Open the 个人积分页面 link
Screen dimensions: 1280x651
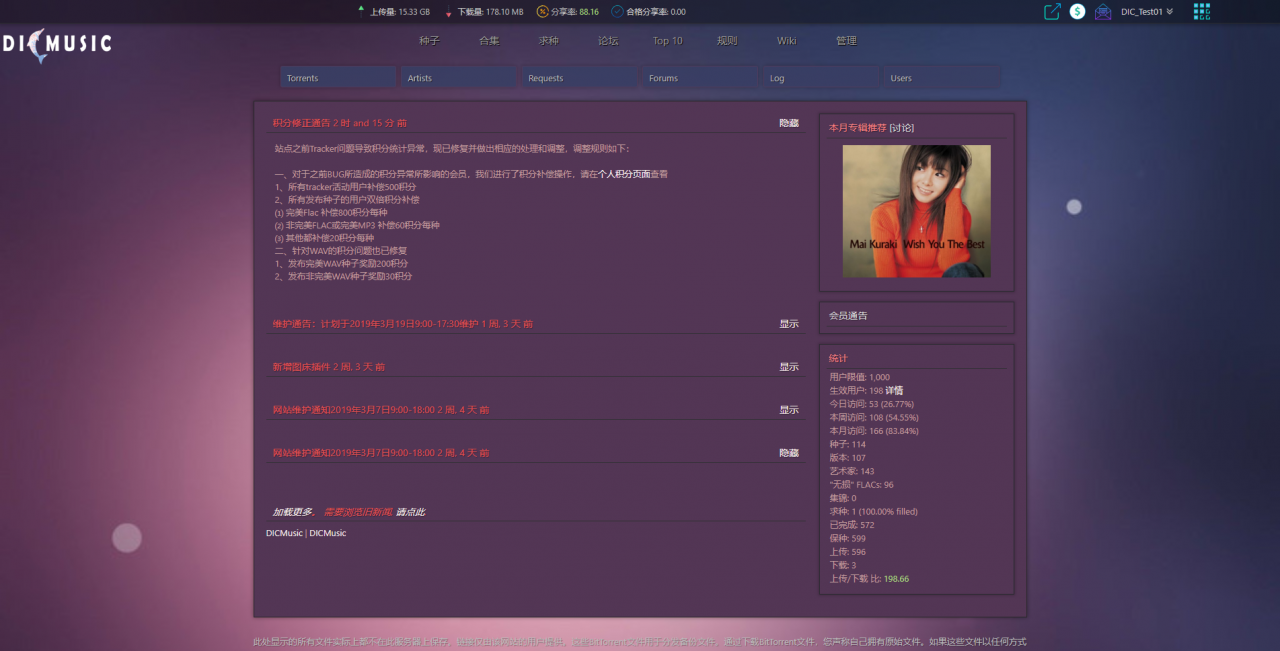[624, 174]
